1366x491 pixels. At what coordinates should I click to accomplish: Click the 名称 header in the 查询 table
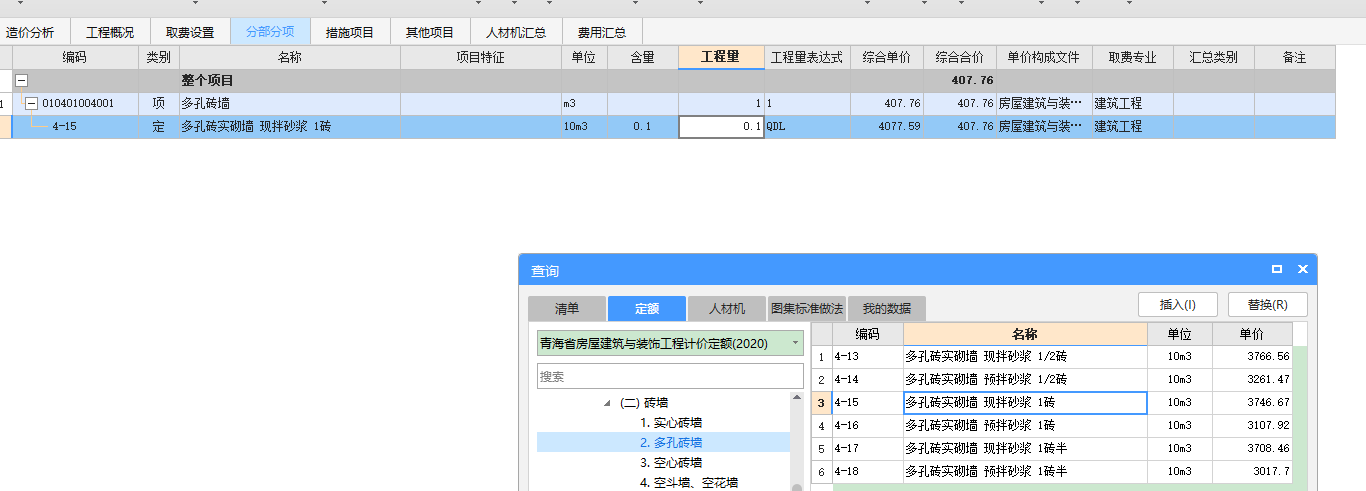(x=1025, y=334)
